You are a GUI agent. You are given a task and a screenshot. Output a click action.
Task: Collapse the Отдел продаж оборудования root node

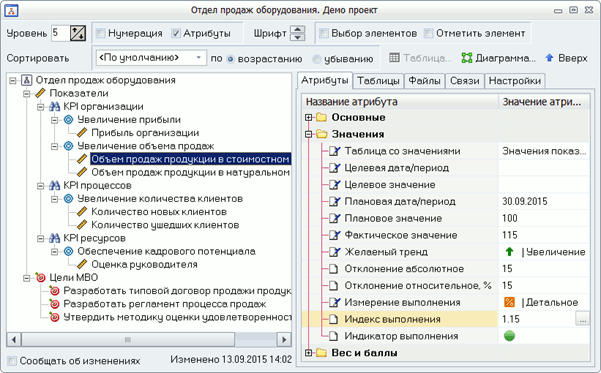(x=13, y=81)
